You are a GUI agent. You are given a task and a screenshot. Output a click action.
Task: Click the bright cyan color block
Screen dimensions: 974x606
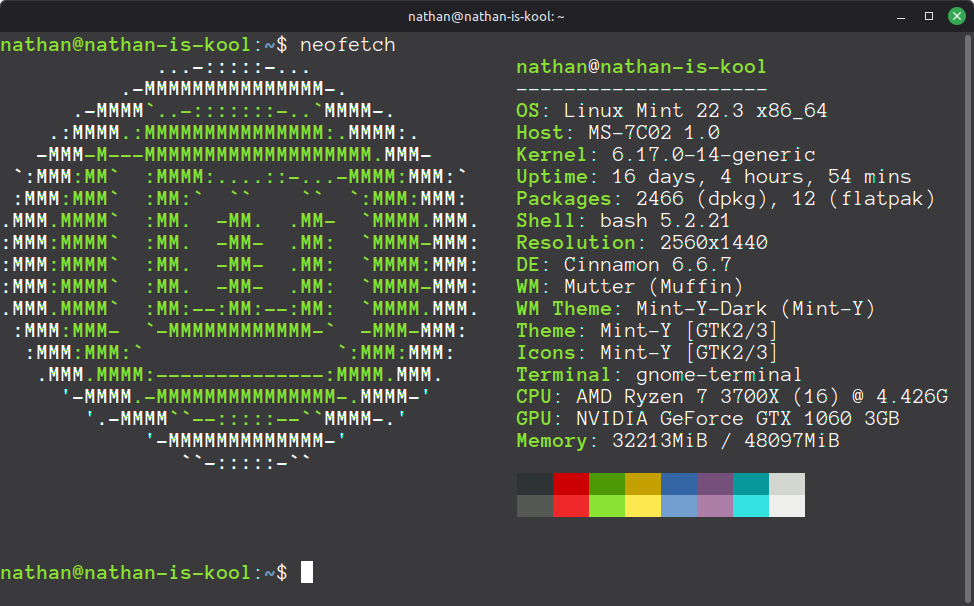click(x=751, y=506)
